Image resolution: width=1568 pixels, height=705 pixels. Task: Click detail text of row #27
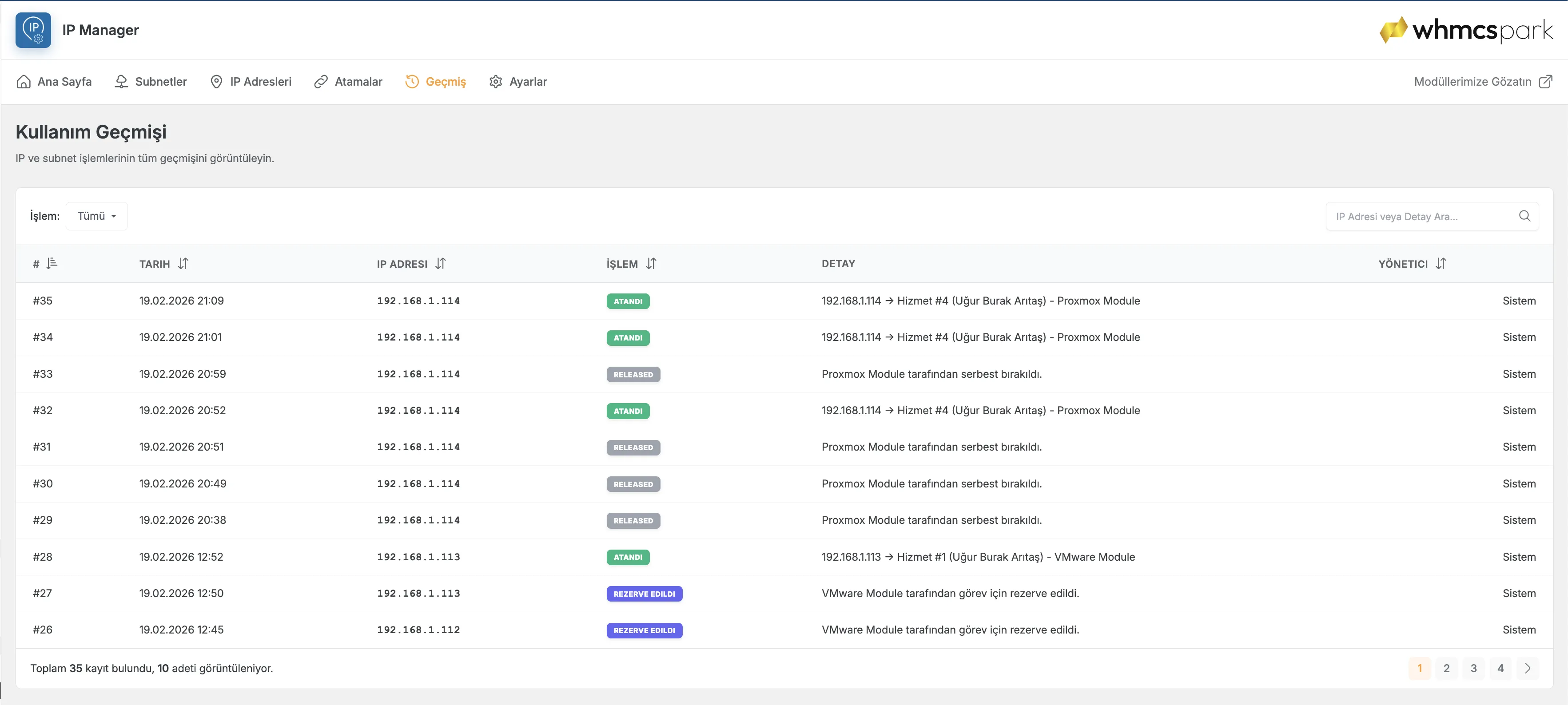(x=950, y=593)
